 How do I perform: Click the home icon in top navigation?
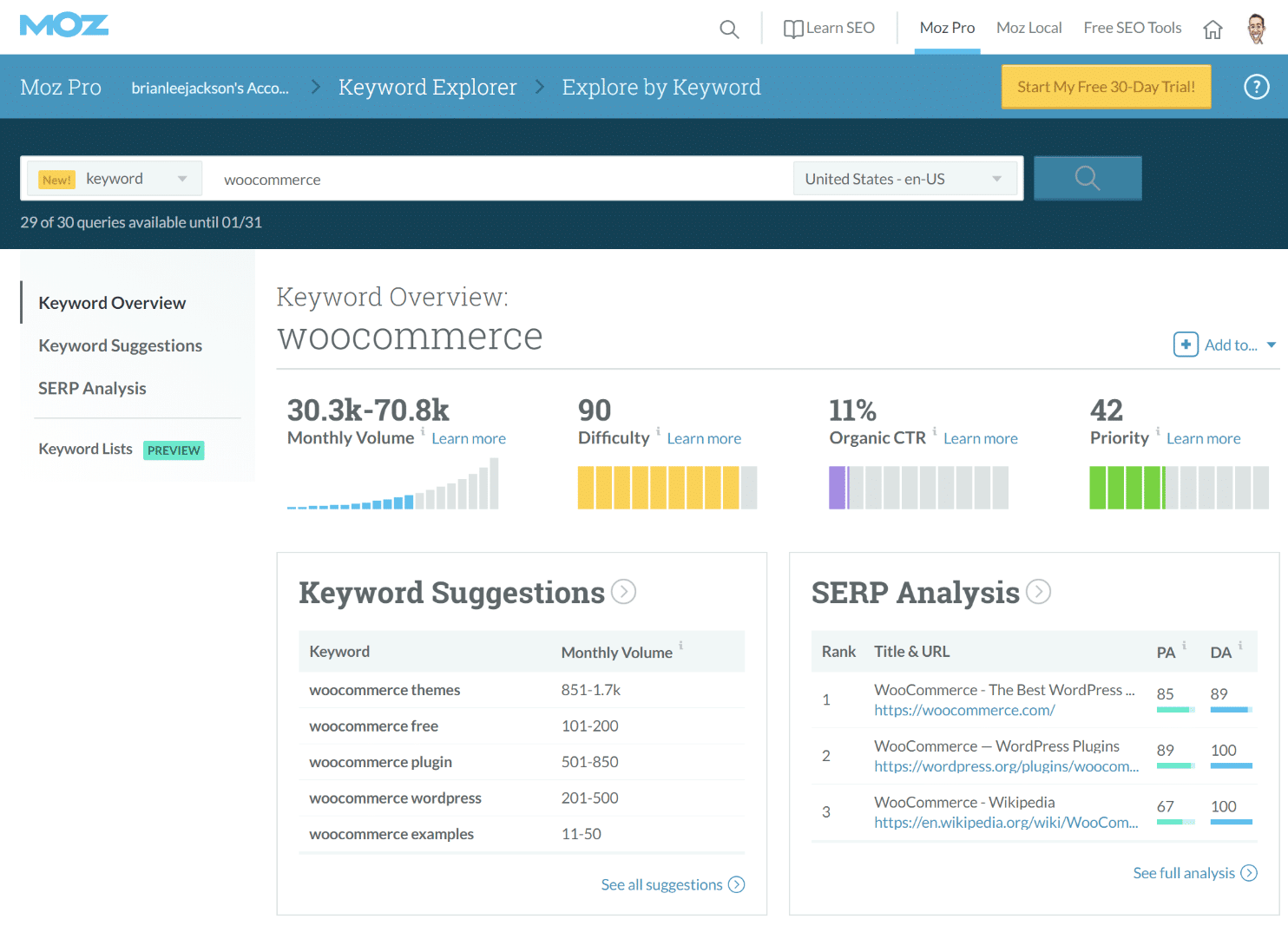1212,29
